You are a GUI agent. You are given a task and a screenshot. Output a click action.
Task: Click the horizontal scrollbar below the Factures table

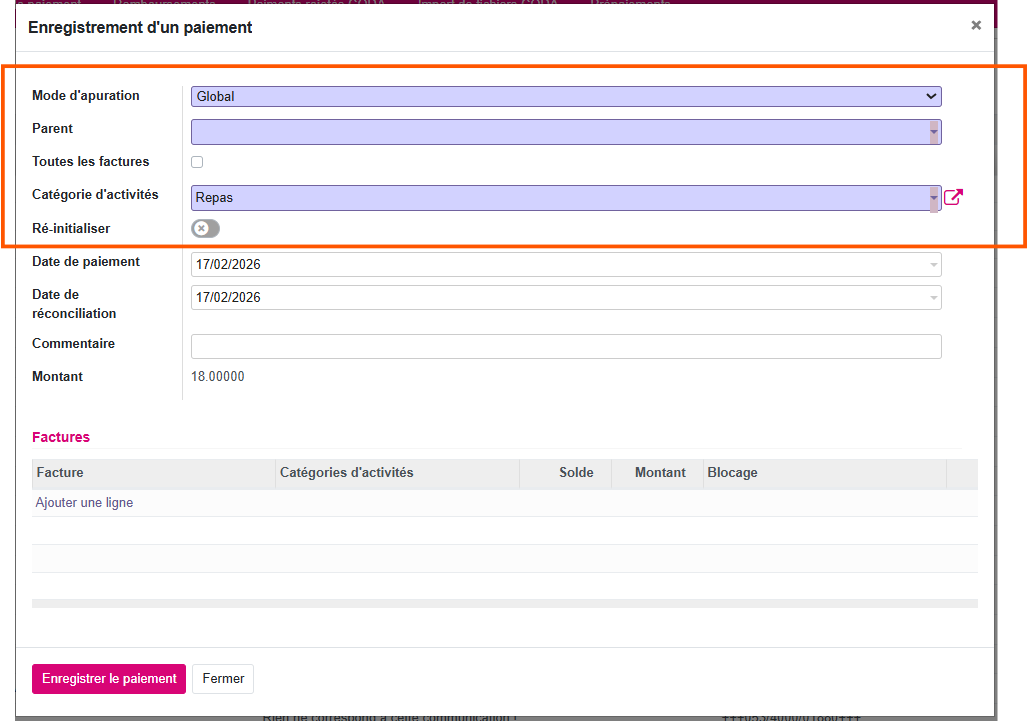pos(504,603)
